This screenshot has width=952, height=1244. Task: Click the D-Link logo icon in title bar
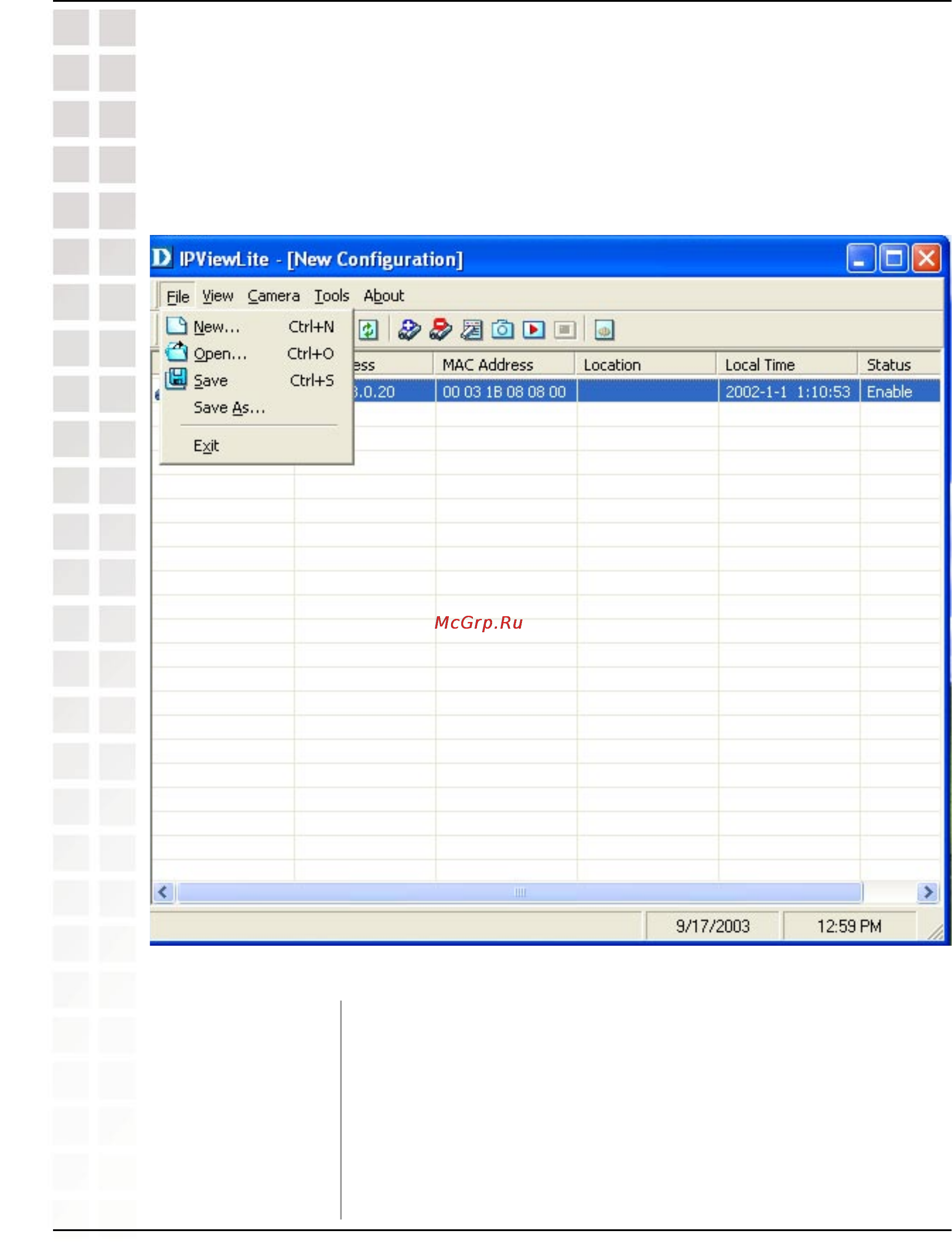(x=161, y=258)
